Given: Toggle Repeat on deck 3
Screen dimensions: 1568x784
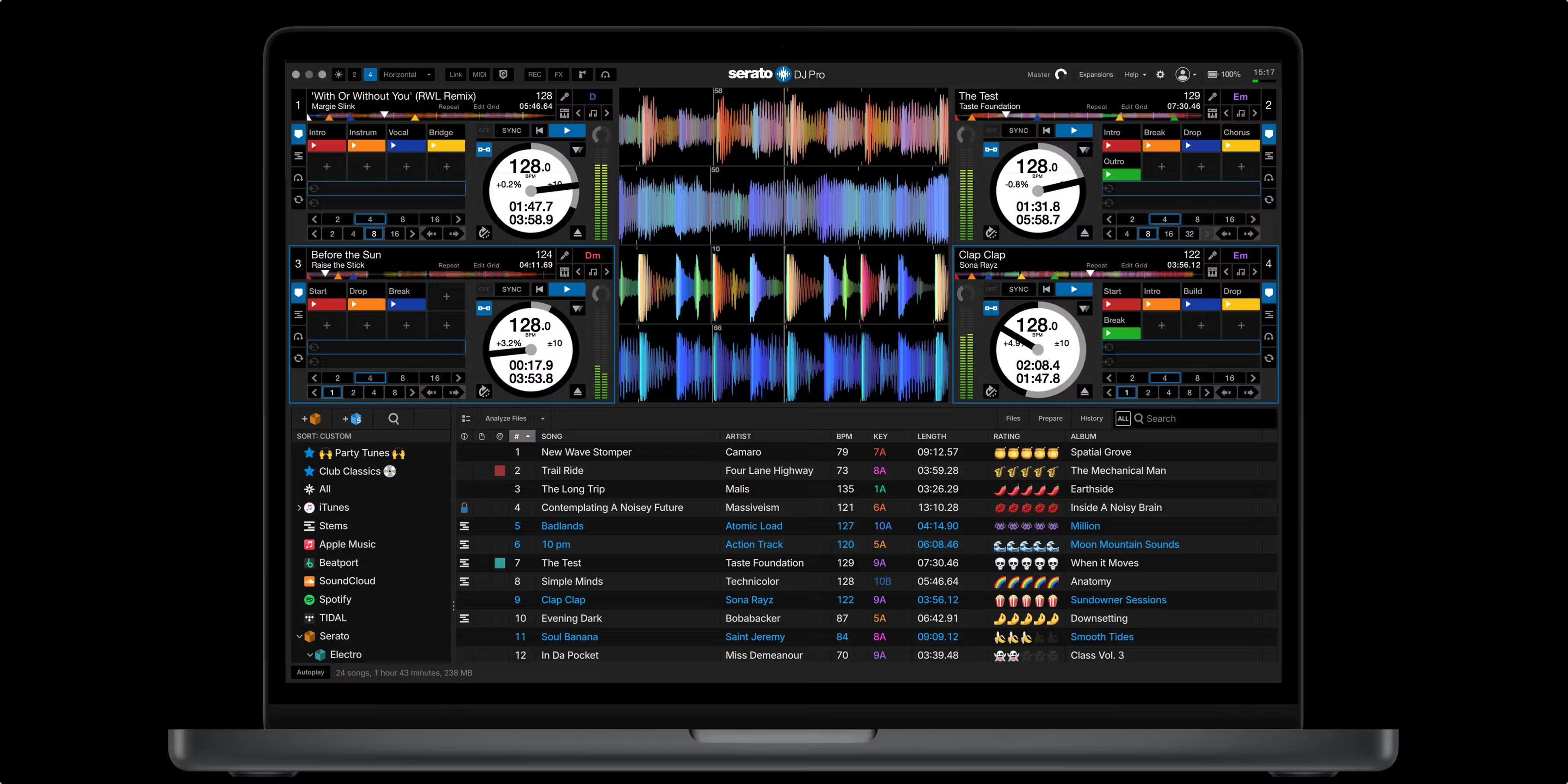Looking at the screenshot, I should [x=449, y=265].
